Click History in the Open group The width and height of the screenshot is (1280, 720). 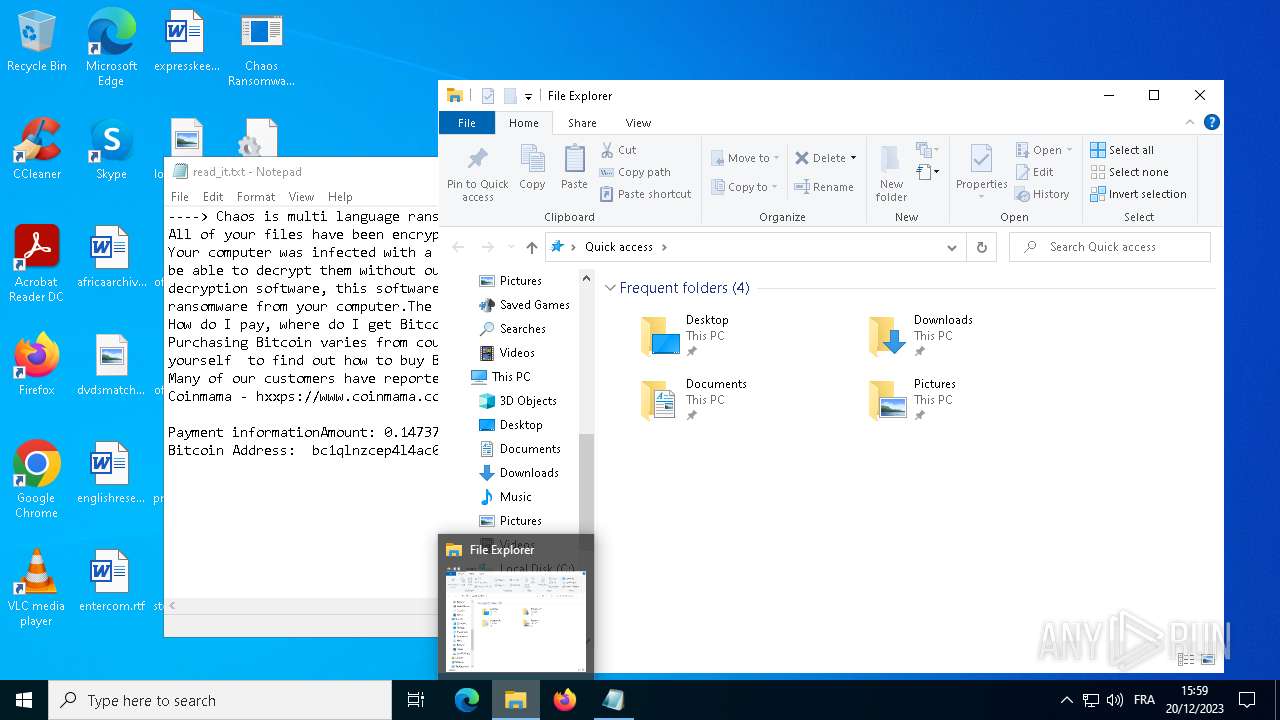(x=1043, y=194)
